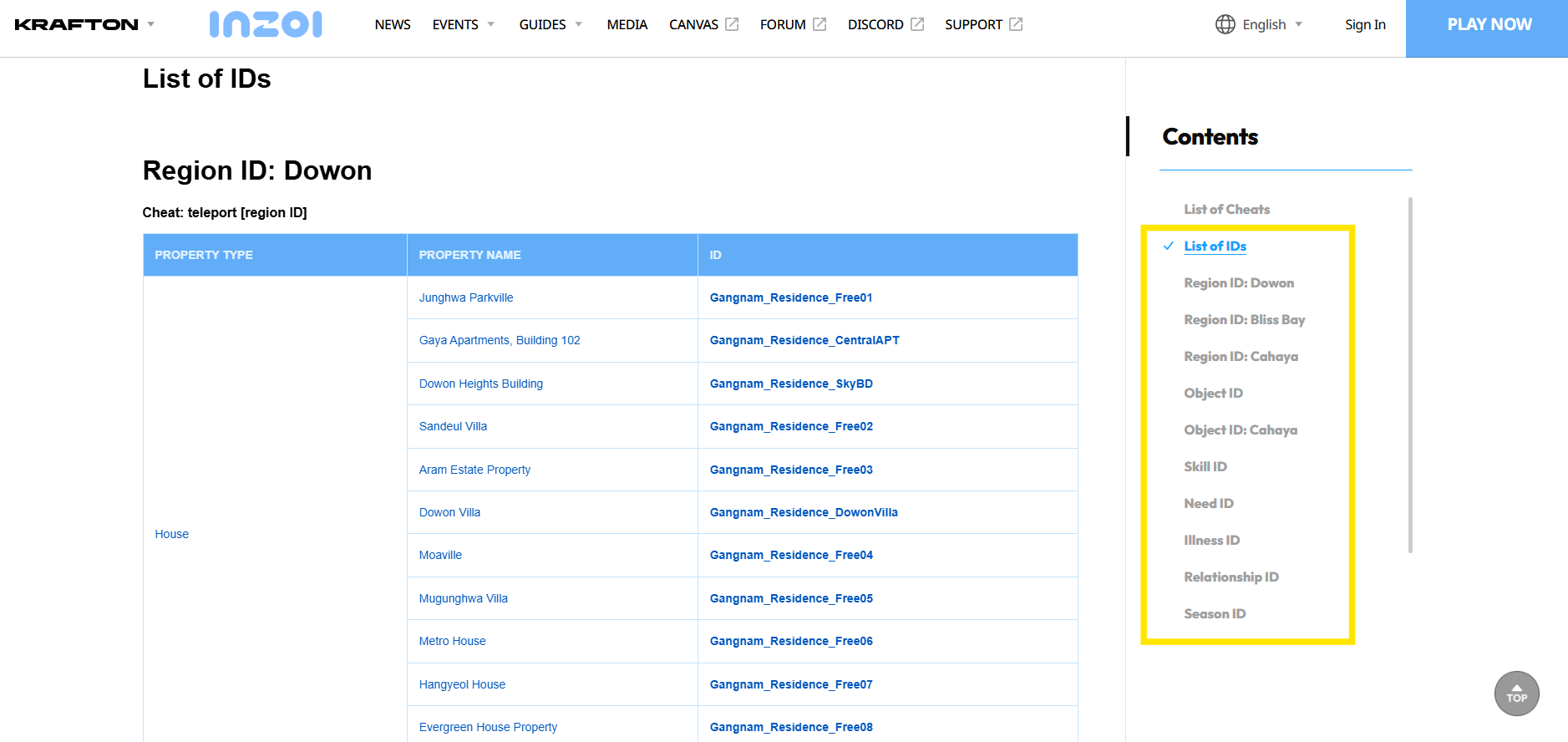This screenshot has height=742, width=1568.
Task: Jump to Season ID section
Action: click(x=1215, y=613)
